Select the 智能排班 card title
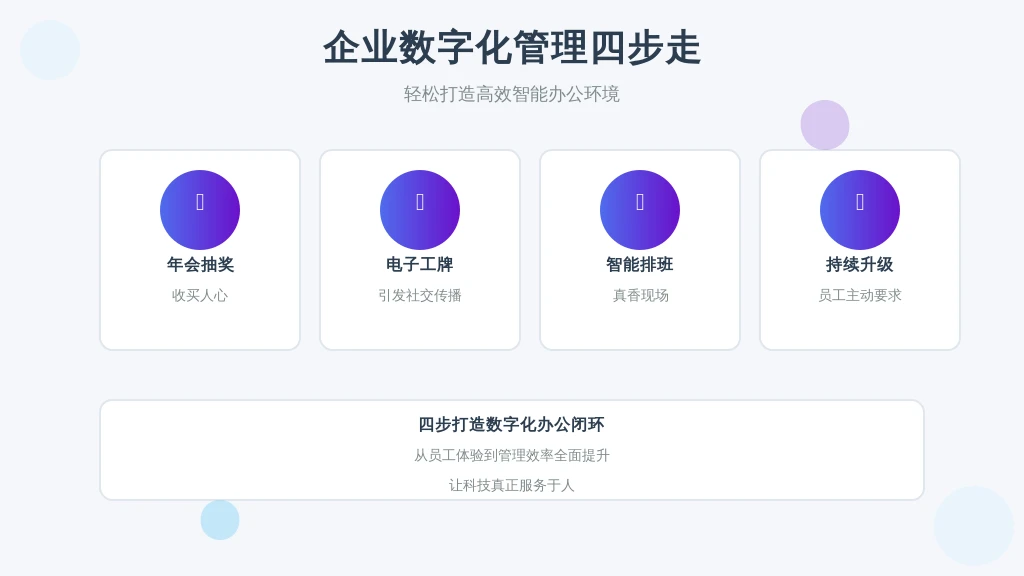This screenshot has width=1024, height=576. click(x=640, y=264)
